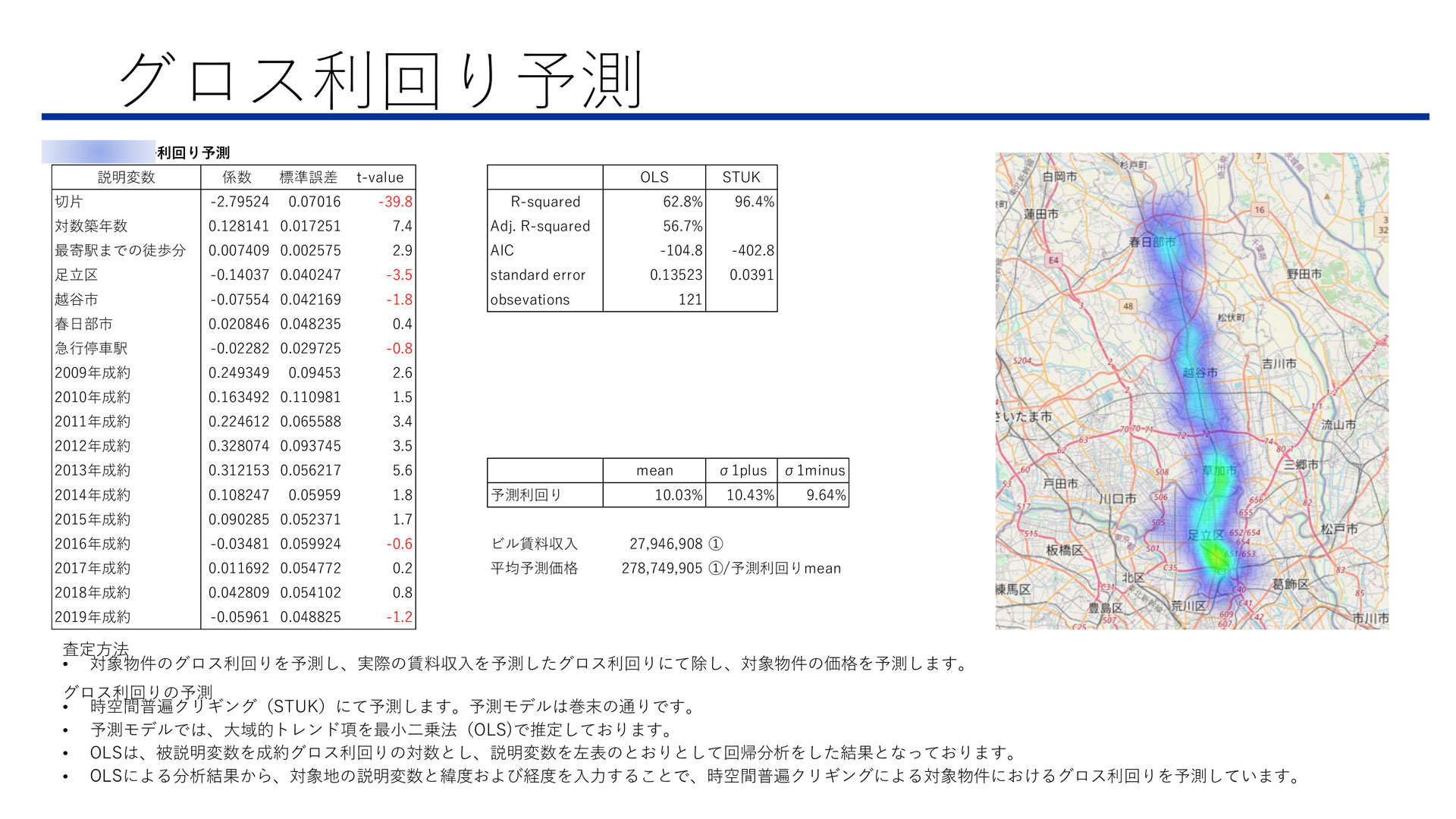Click the 春日部市 label on the map

[1152, 242]
